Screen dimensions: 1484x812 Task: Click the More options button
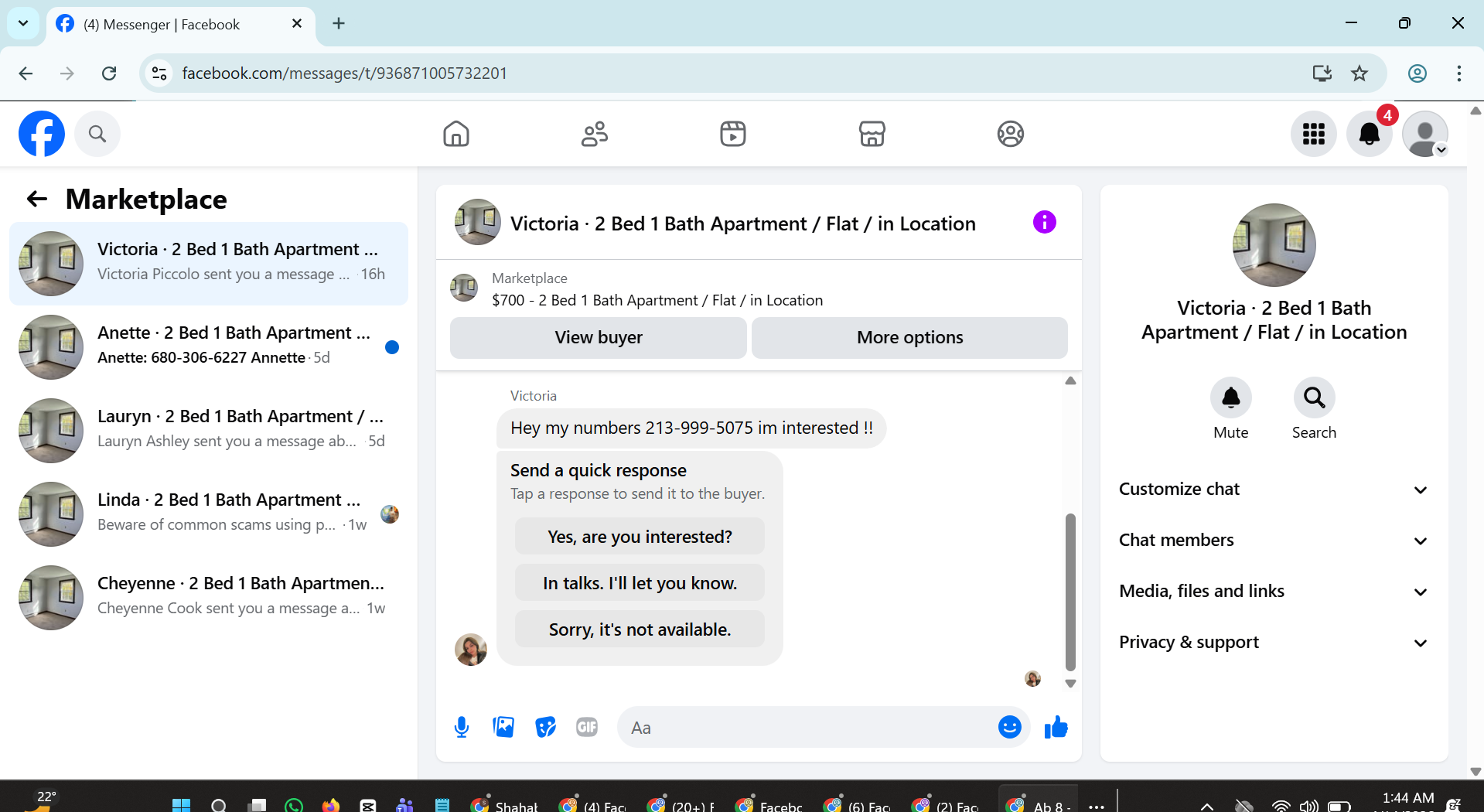[x=909, y=337]
